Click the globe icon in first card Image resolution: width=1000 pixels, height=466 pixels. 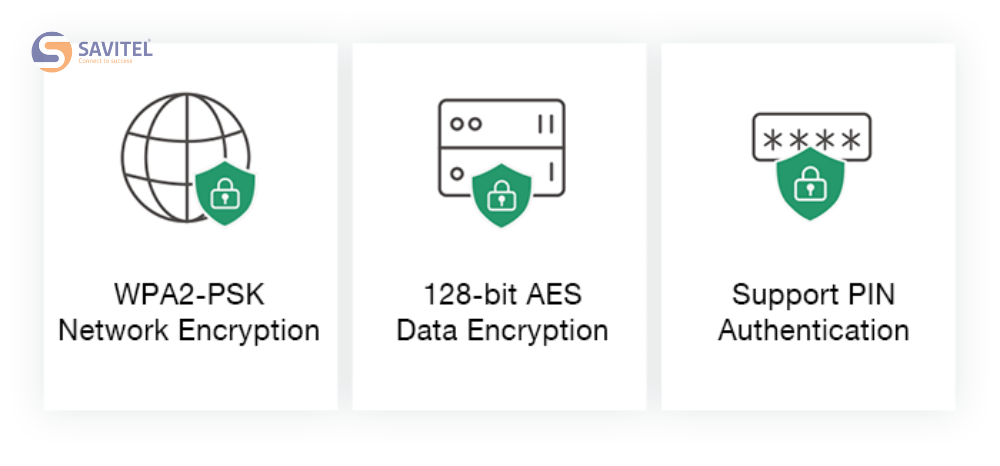pos(186,157)
